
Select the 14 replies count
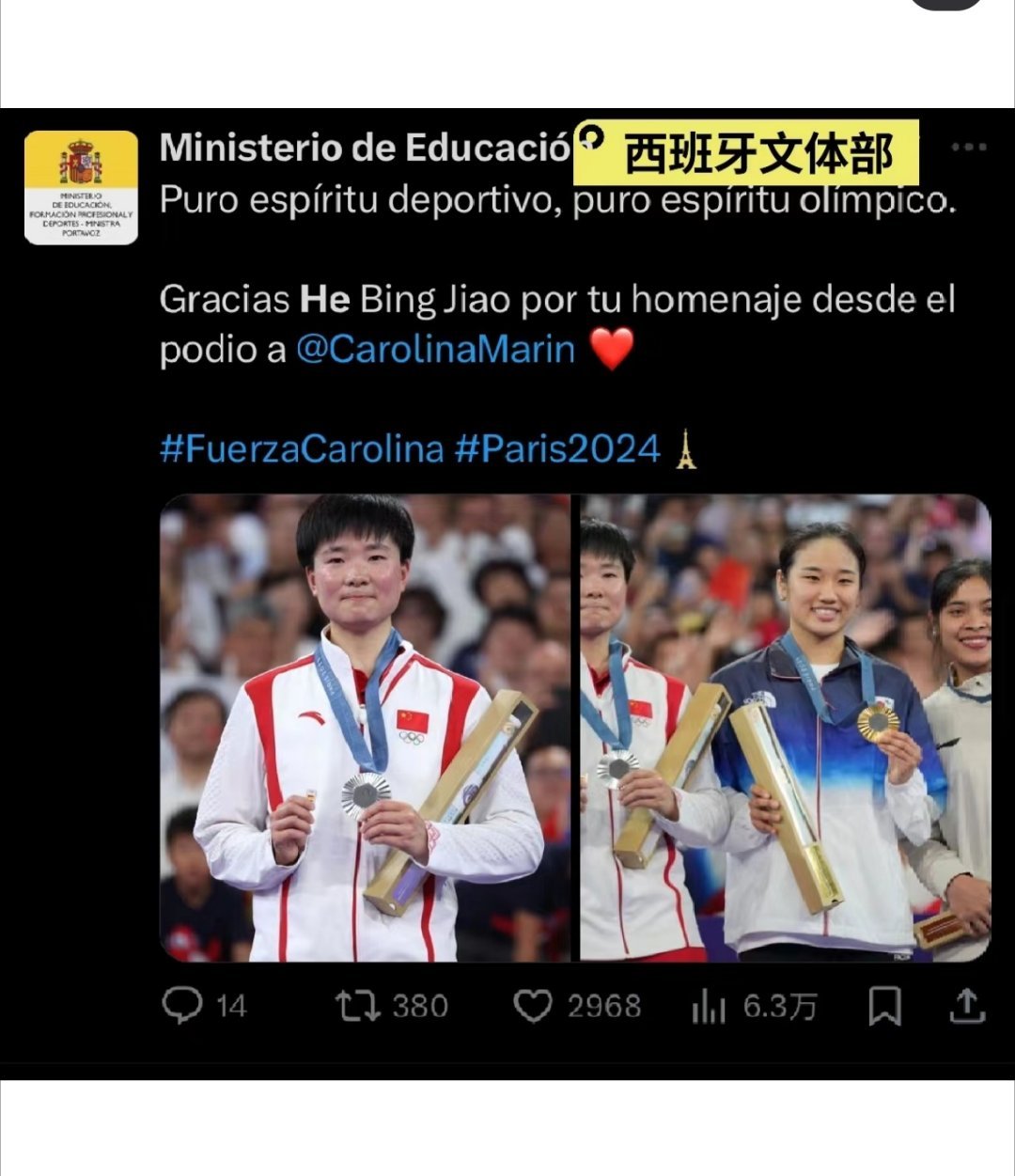click(x=231, y=1007)
